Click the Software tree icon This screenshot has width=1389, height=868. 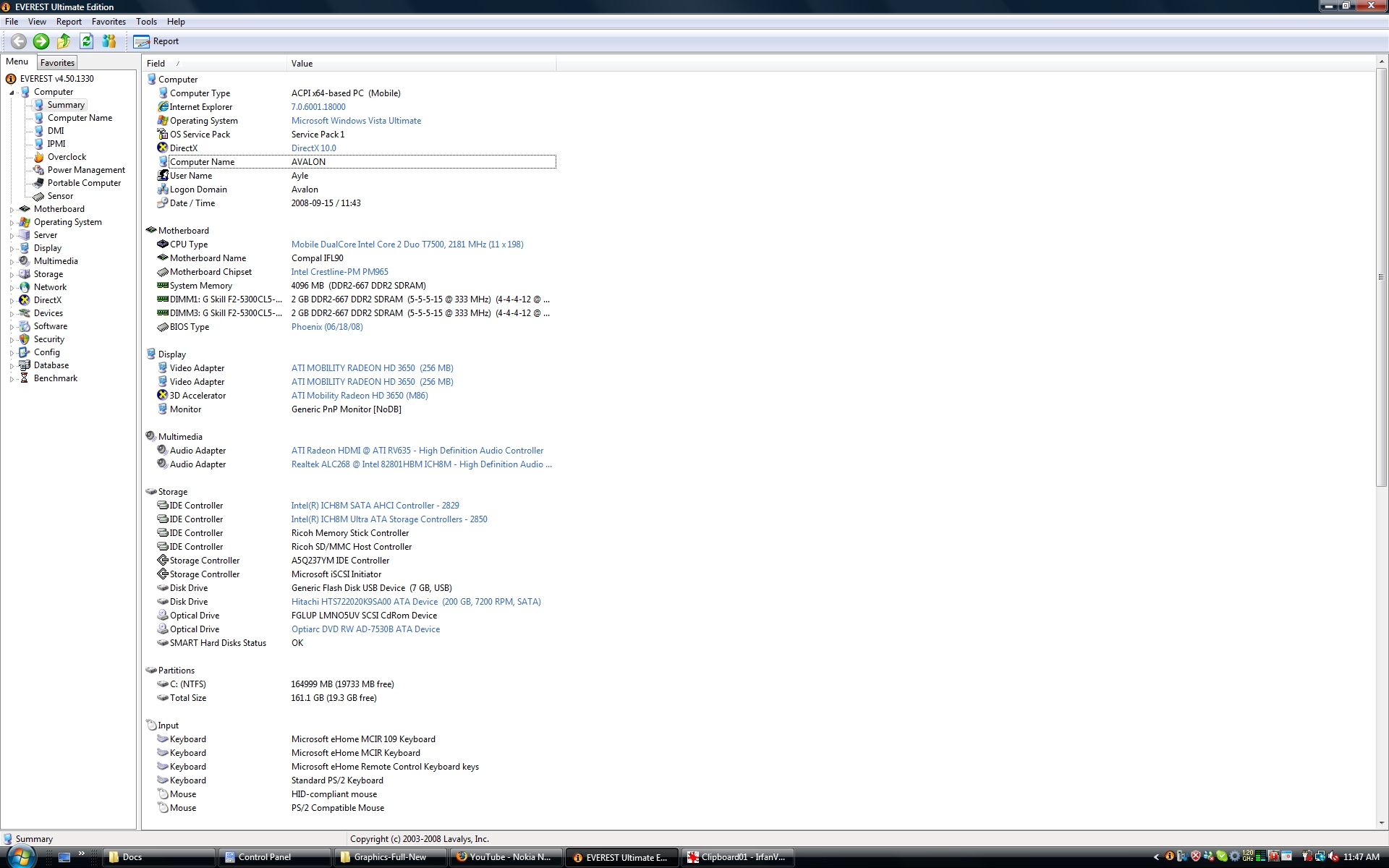click(x=25, y=326)
